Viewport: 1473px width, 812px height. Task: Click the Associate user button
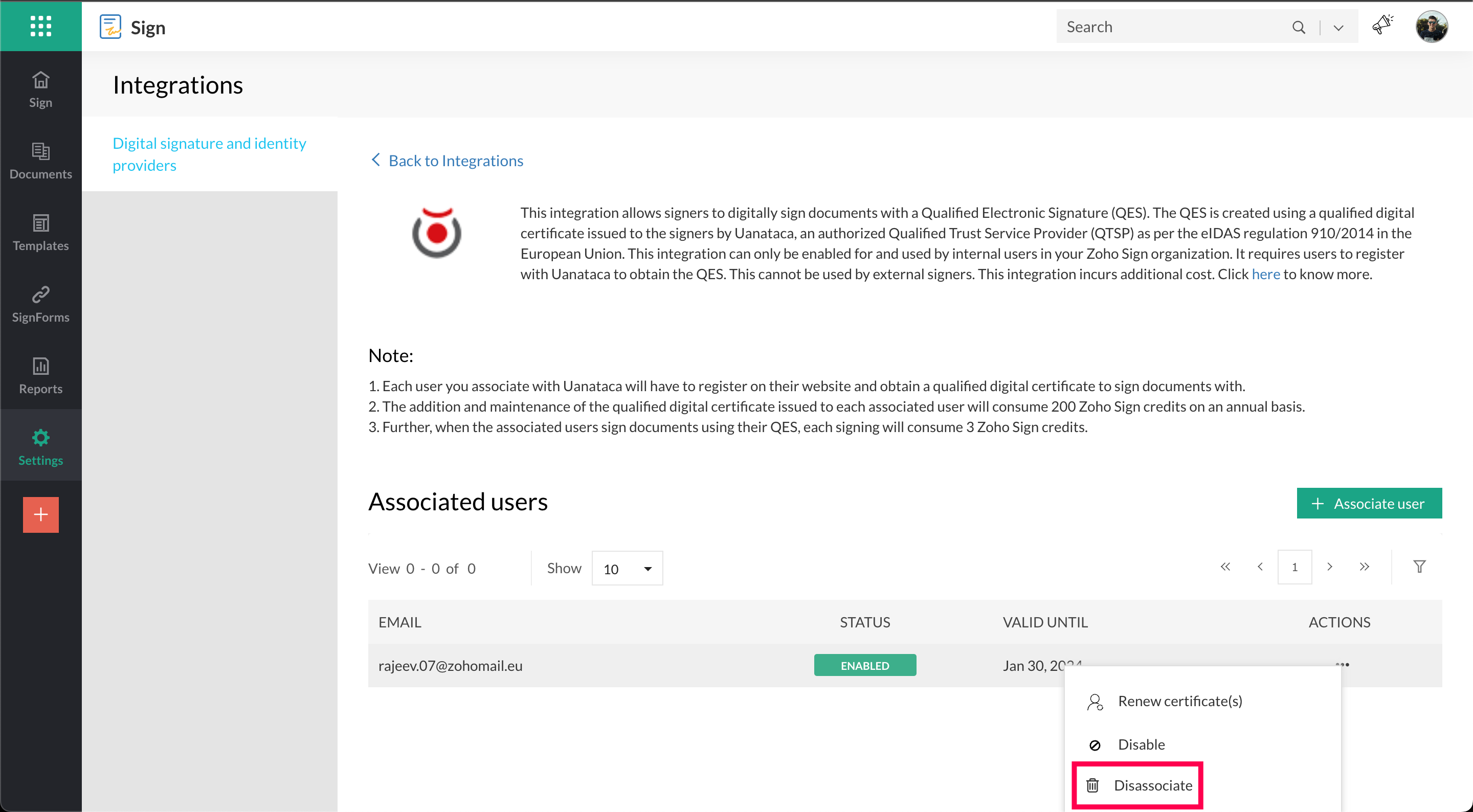pyautogui.click(x=1369, y=503)
